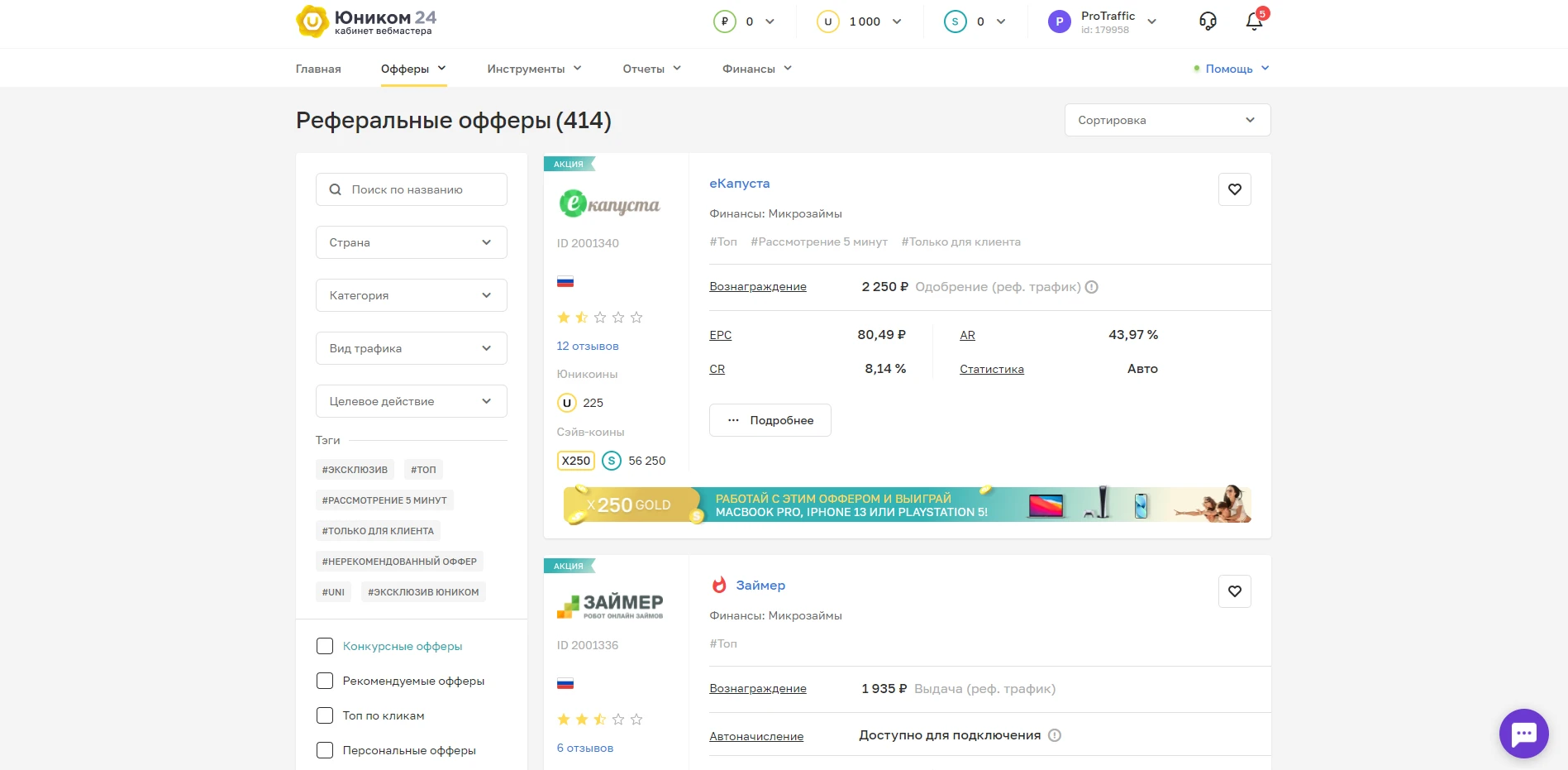Click the Займер flame icon
The width and height of the screenshot is (1568, 770).
coord(719,585)
